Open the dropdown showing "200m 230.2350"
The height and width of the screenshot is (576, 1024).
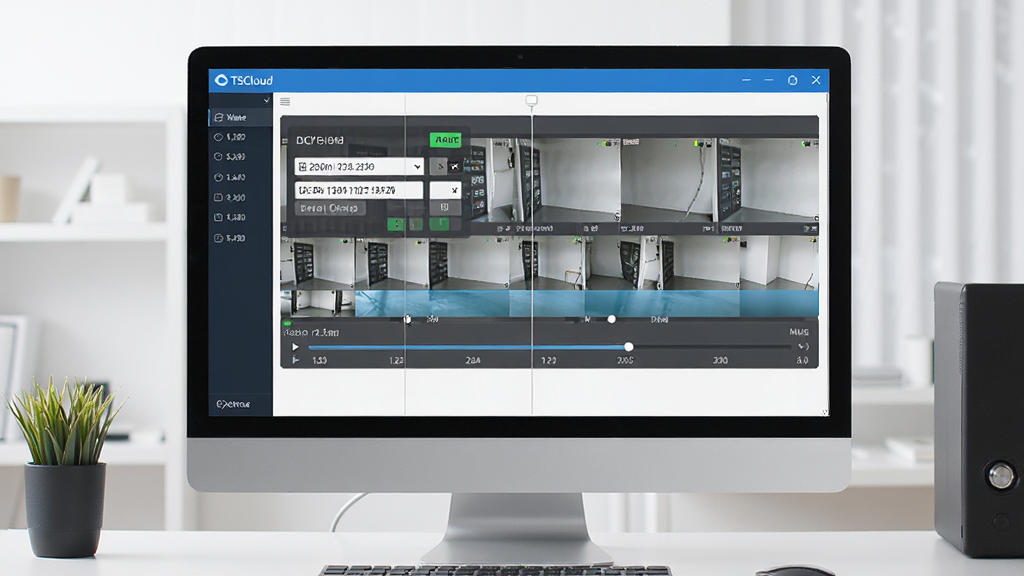359,167
